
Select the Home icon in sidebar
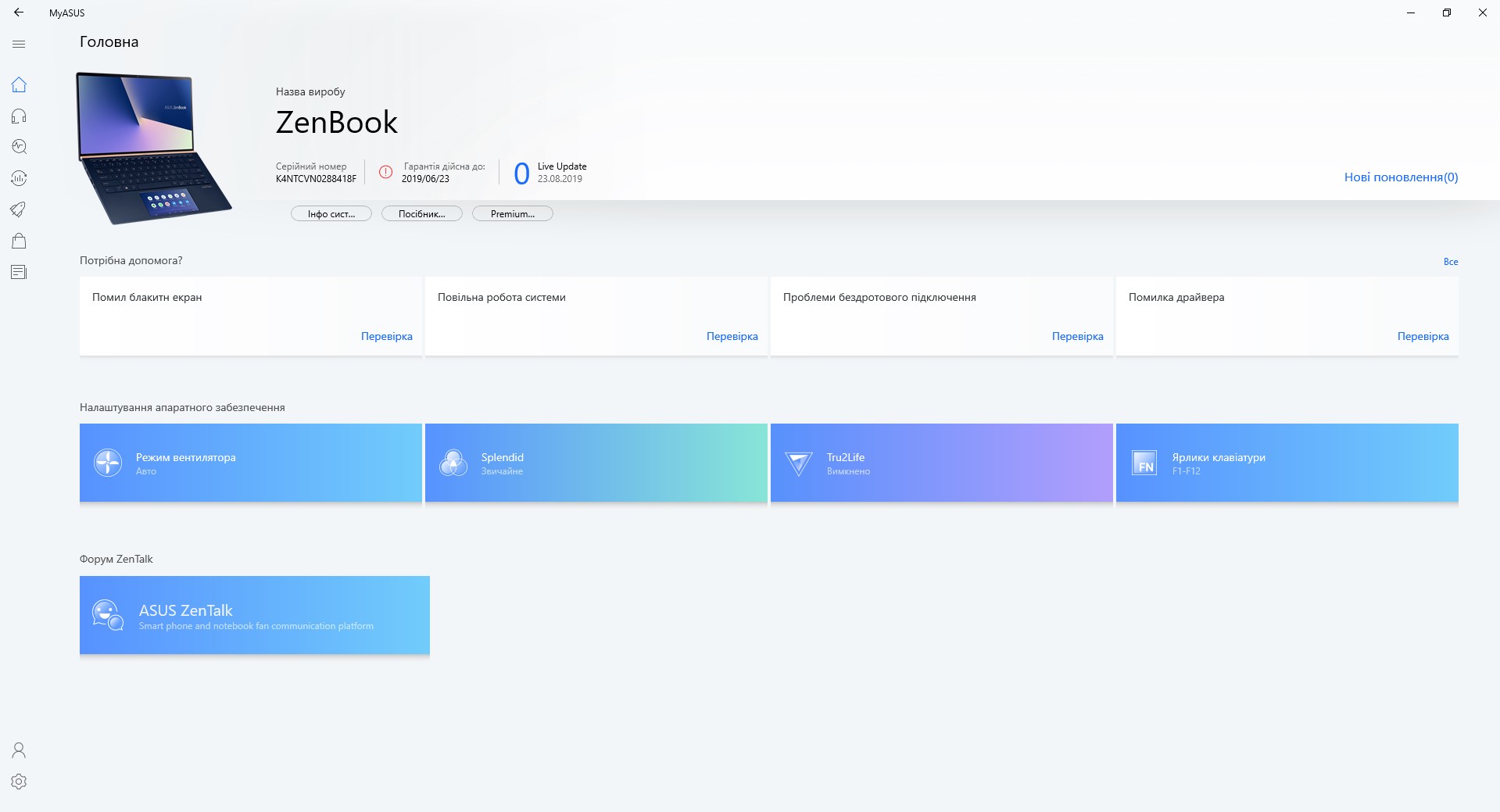click(x=19, y=84)
